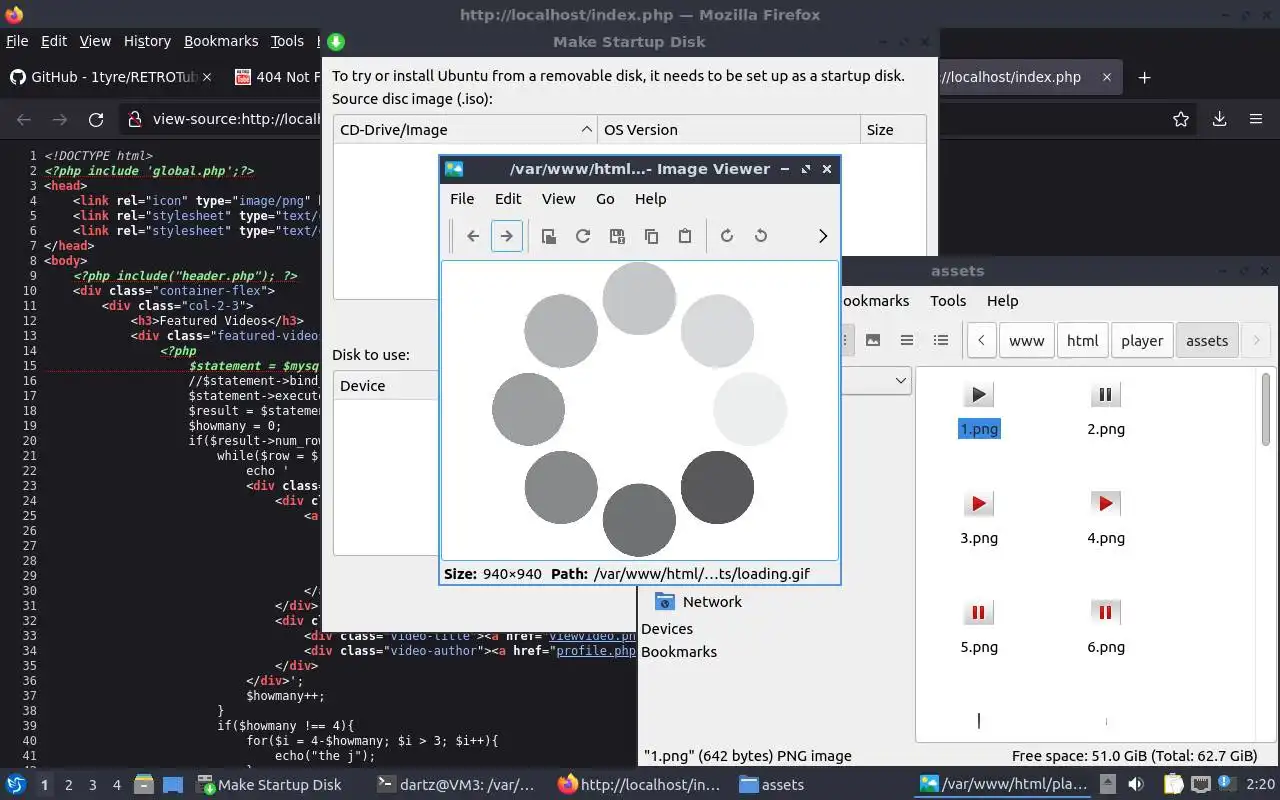1280x800 pixels.
Task: Click the file manager vertical scrollbar
Action: (1266, 409)
